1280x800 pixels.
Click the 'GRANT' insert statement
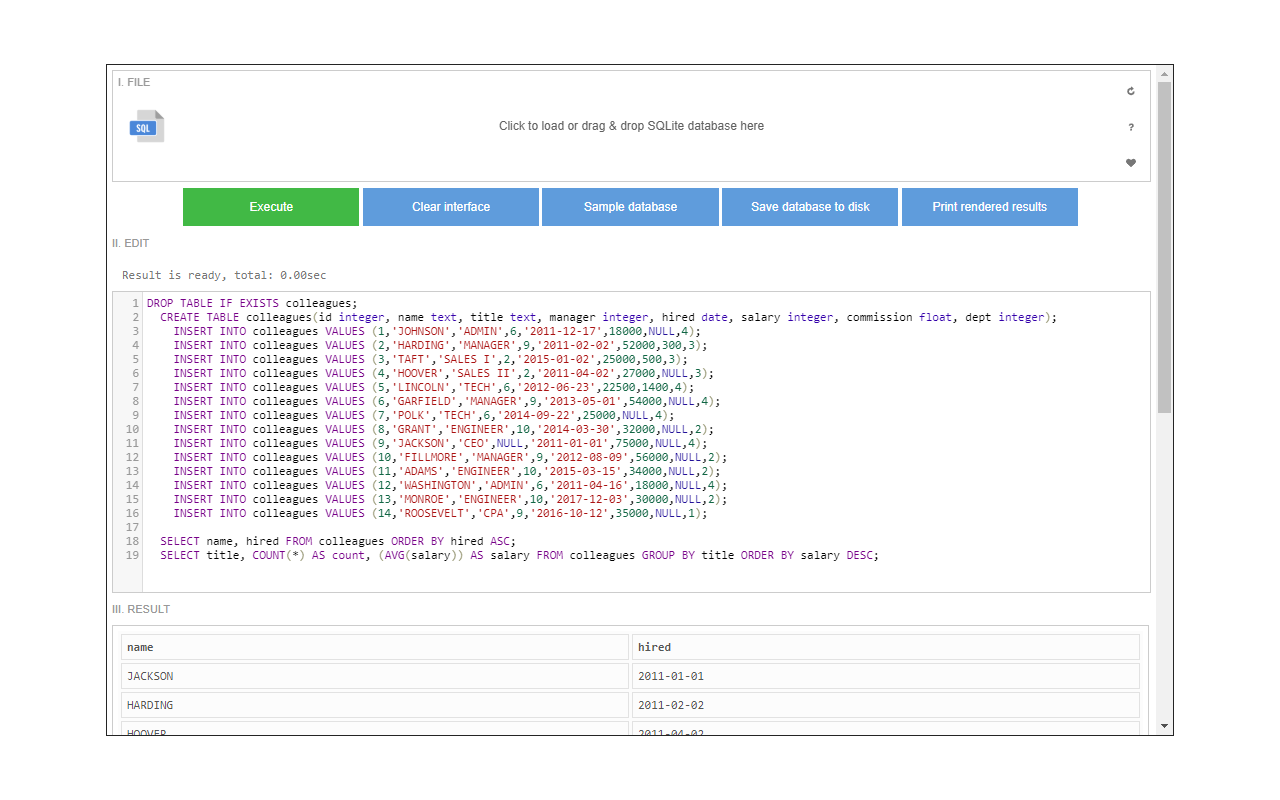point(444,429)
